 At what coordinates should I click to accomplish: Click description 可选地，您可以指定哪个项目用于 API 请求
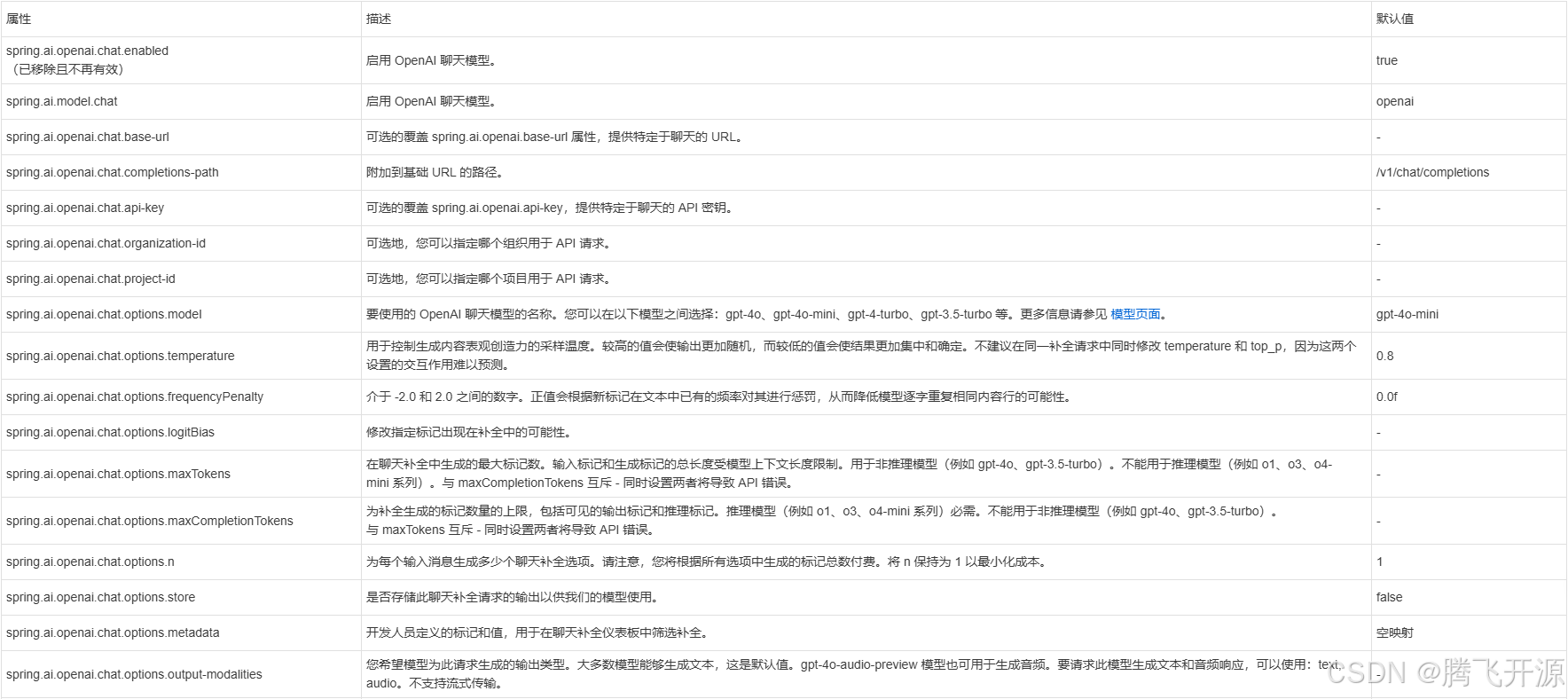[489, 279]
